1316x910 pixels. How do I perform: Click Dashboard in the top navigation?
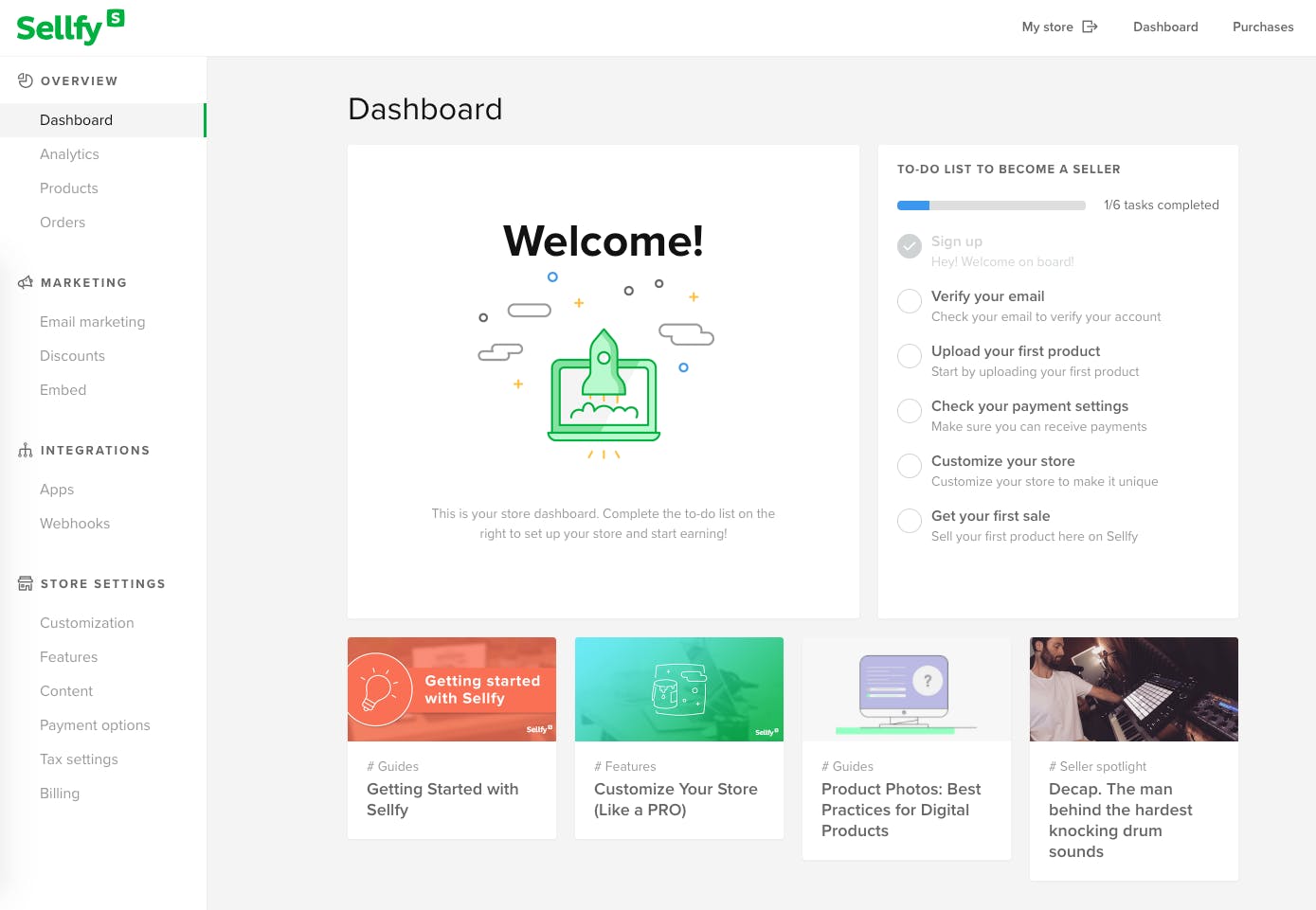point(1165,27)
